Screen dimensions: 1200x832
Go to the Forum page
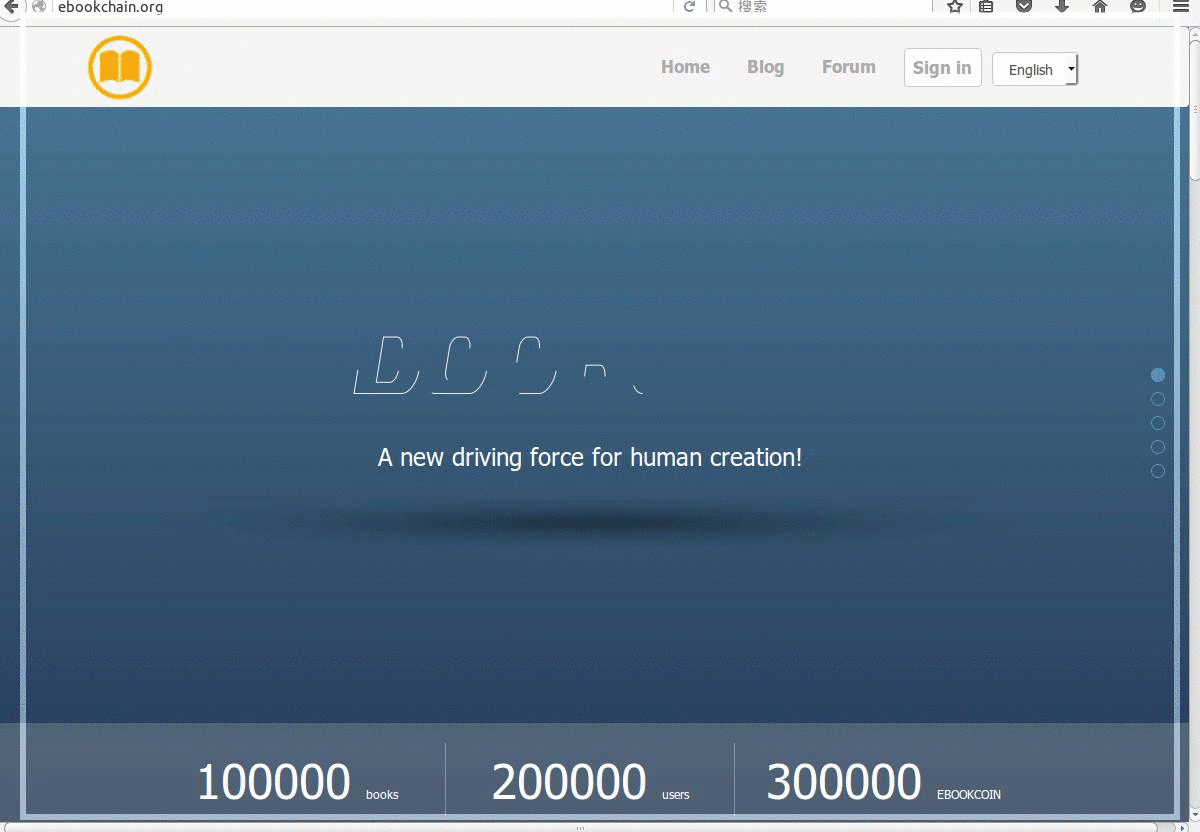(848, 67)
